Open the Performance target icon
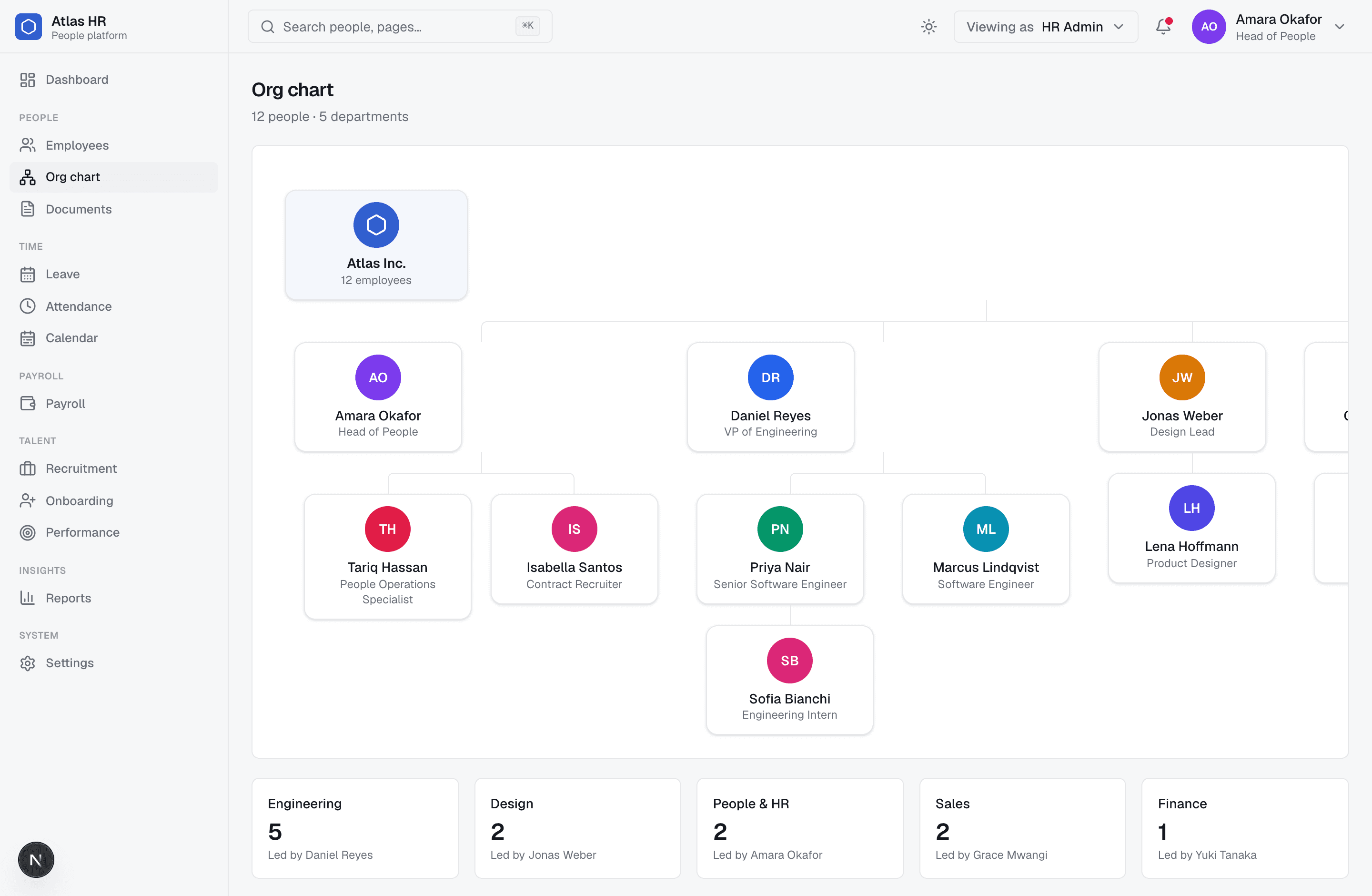This screenshot has width=1372, height=896. pos(28,532)
